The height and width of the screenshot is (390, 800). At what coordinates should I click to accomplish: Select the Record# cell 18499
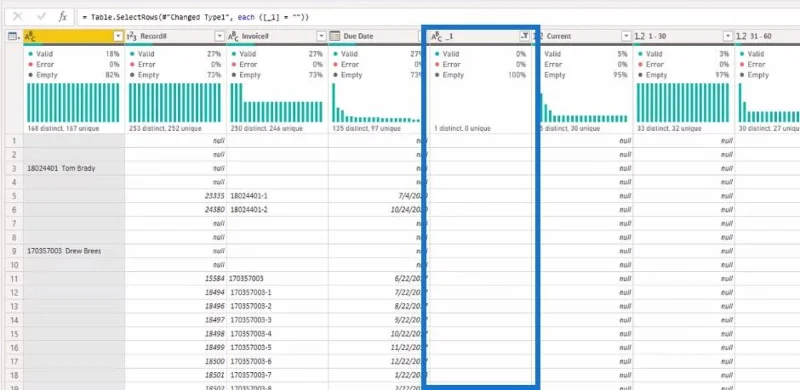coord(176,348)
